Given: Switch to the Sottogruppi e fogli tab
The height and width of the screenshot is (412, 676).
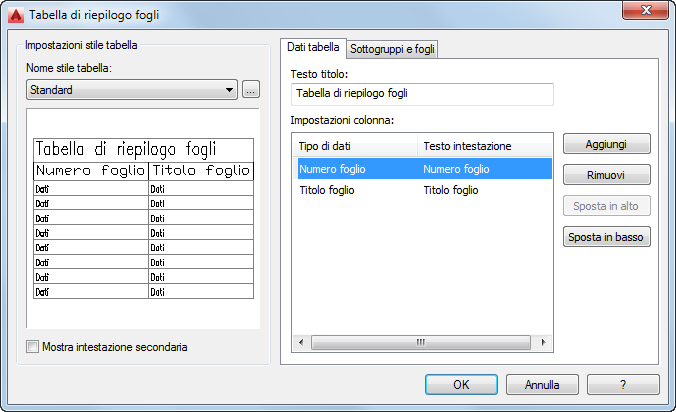Looking at the screenshot, I should click(x=392, y=48).
